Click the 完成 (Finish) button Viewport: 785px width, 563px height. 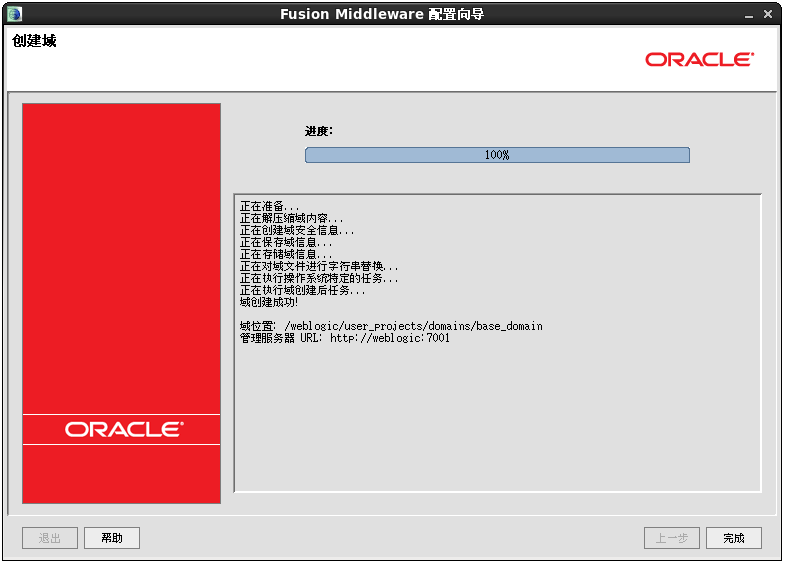pyautogui.click(x=733, y=538)
